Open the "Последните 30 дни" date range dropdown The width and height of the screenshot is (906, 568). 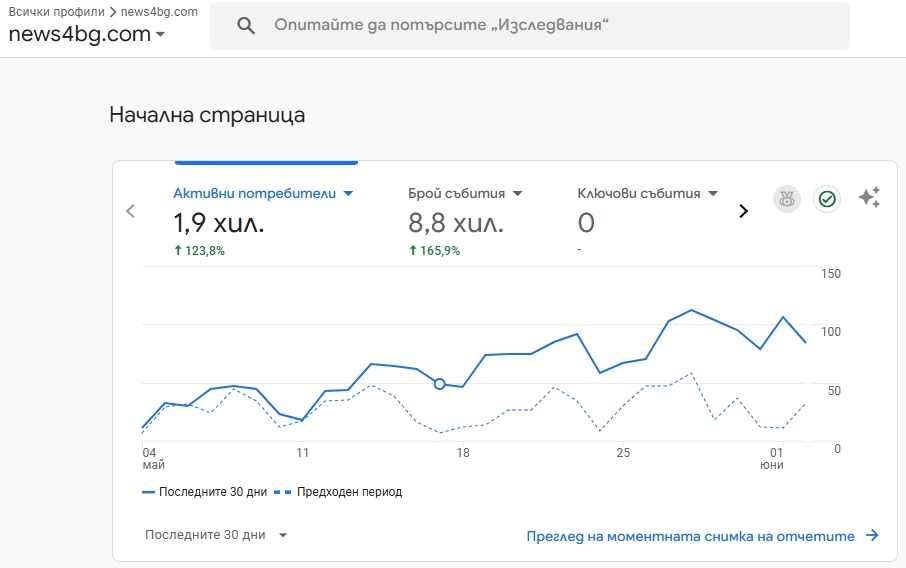[216, 535]
